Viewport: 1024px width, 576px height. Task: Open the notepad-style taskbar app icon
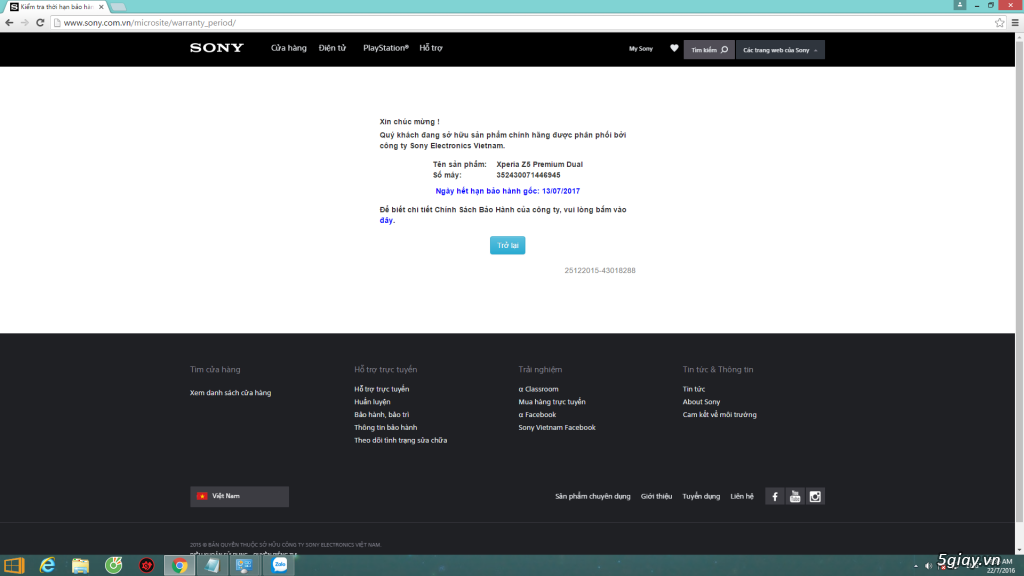(x=212, y=566)
